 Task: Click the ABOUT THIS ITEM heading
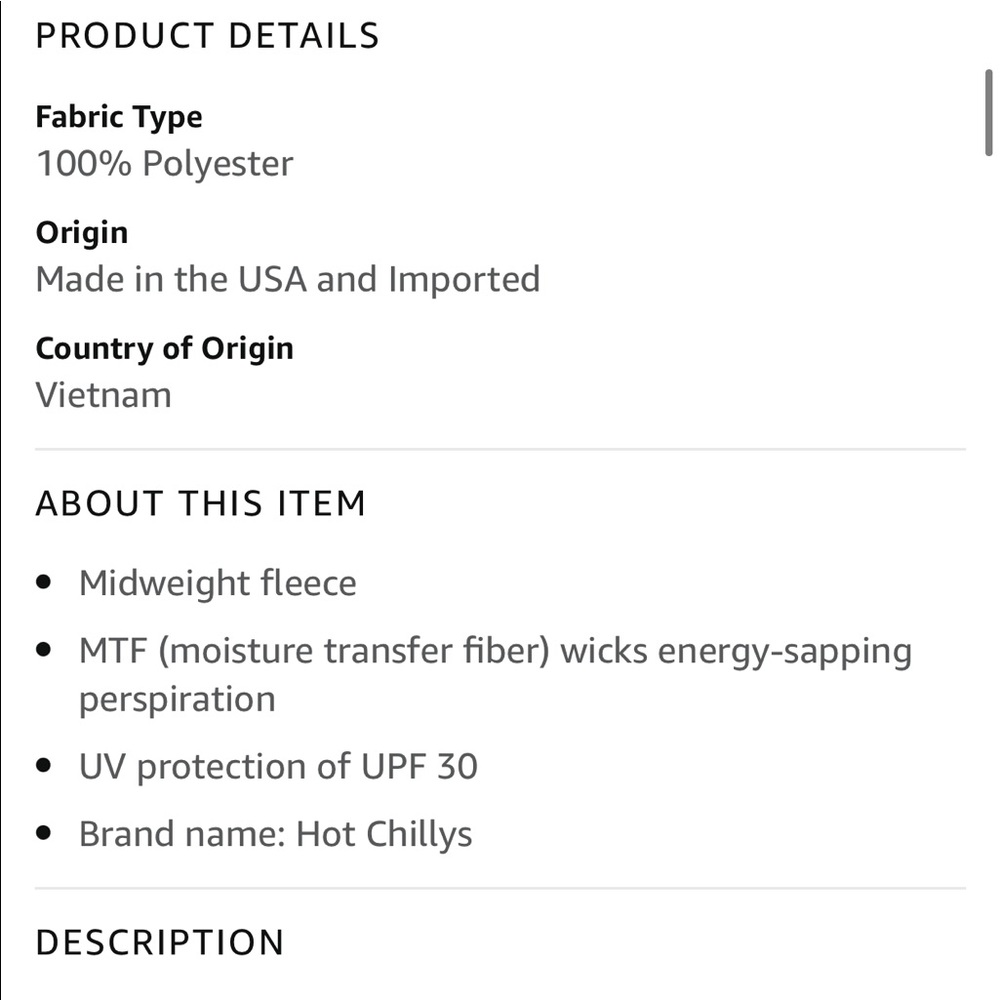[x=201, y=503]
